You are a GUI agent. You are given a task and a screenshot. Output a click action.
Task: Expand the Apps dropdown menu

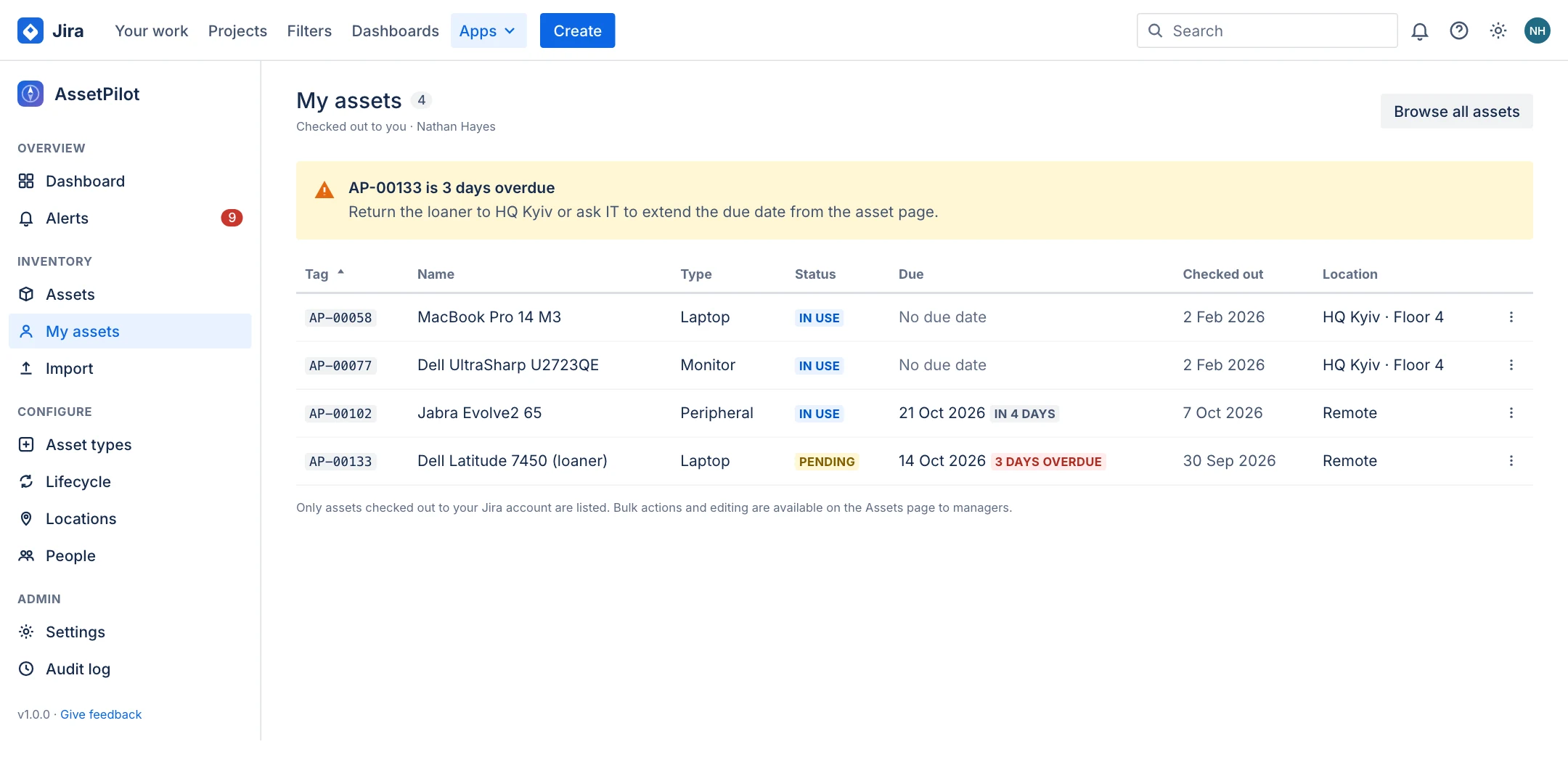(x=489, y=30)
